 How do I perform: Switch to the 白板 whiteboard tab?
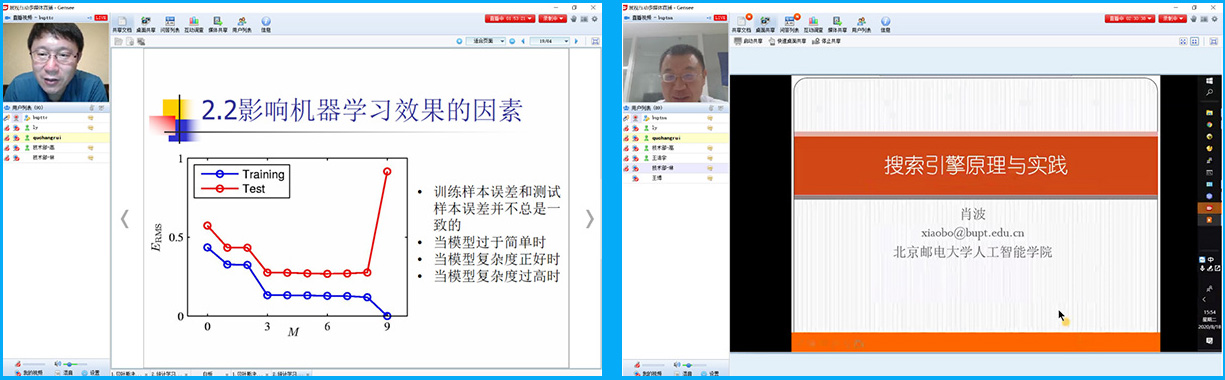pyautogui.click(x=208, y=374)
